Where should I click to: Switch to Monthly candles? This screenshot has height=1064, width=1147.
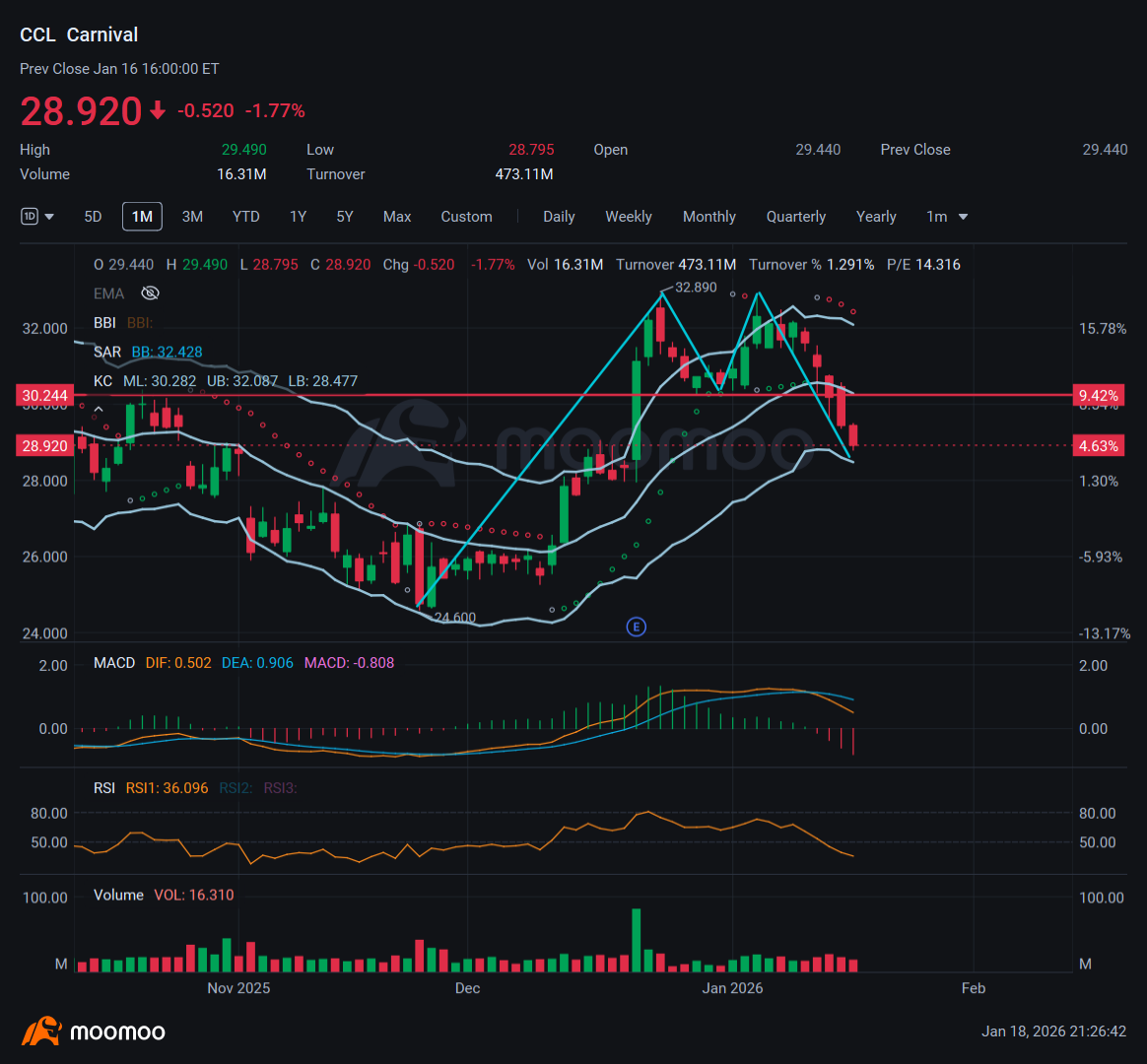[708, 217]
